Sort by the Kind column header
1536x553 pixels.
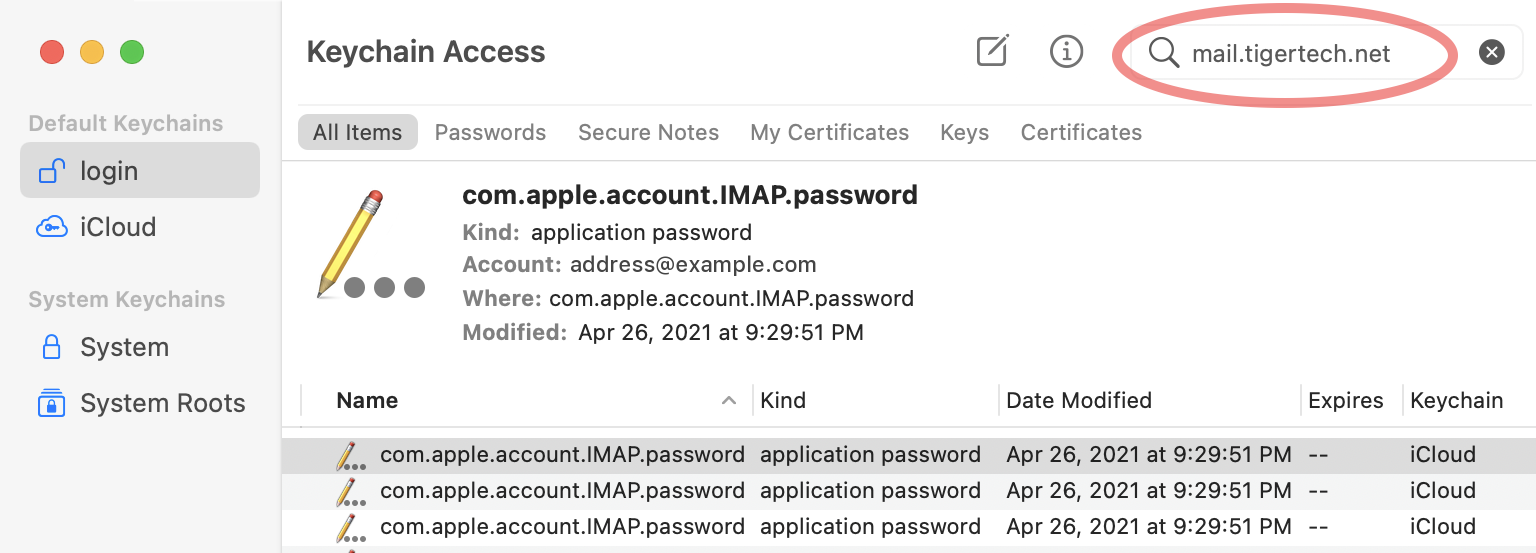(783, 401)
